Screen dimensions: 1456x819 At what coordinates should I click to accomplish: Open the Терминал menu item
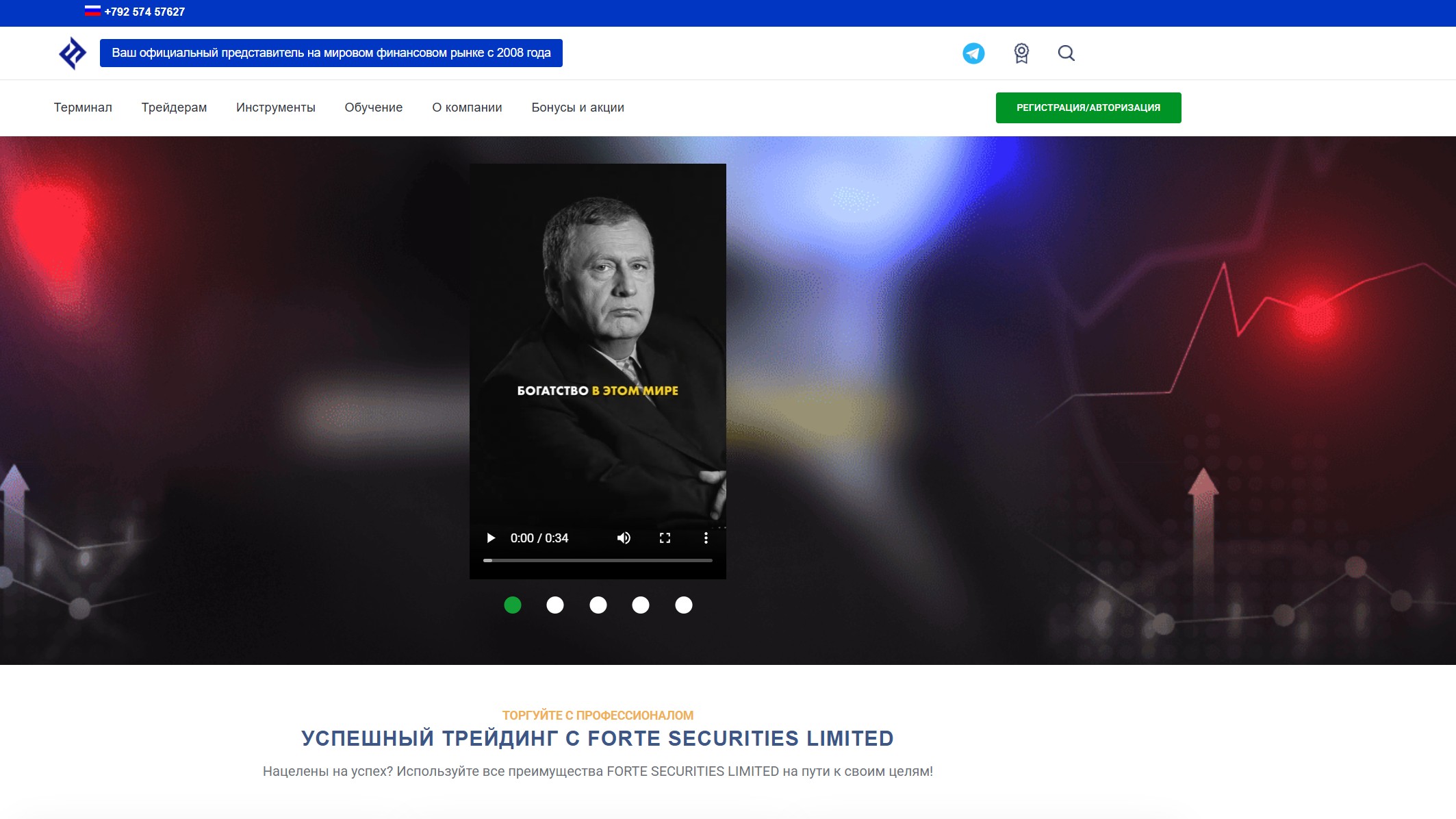click(83, 108)
